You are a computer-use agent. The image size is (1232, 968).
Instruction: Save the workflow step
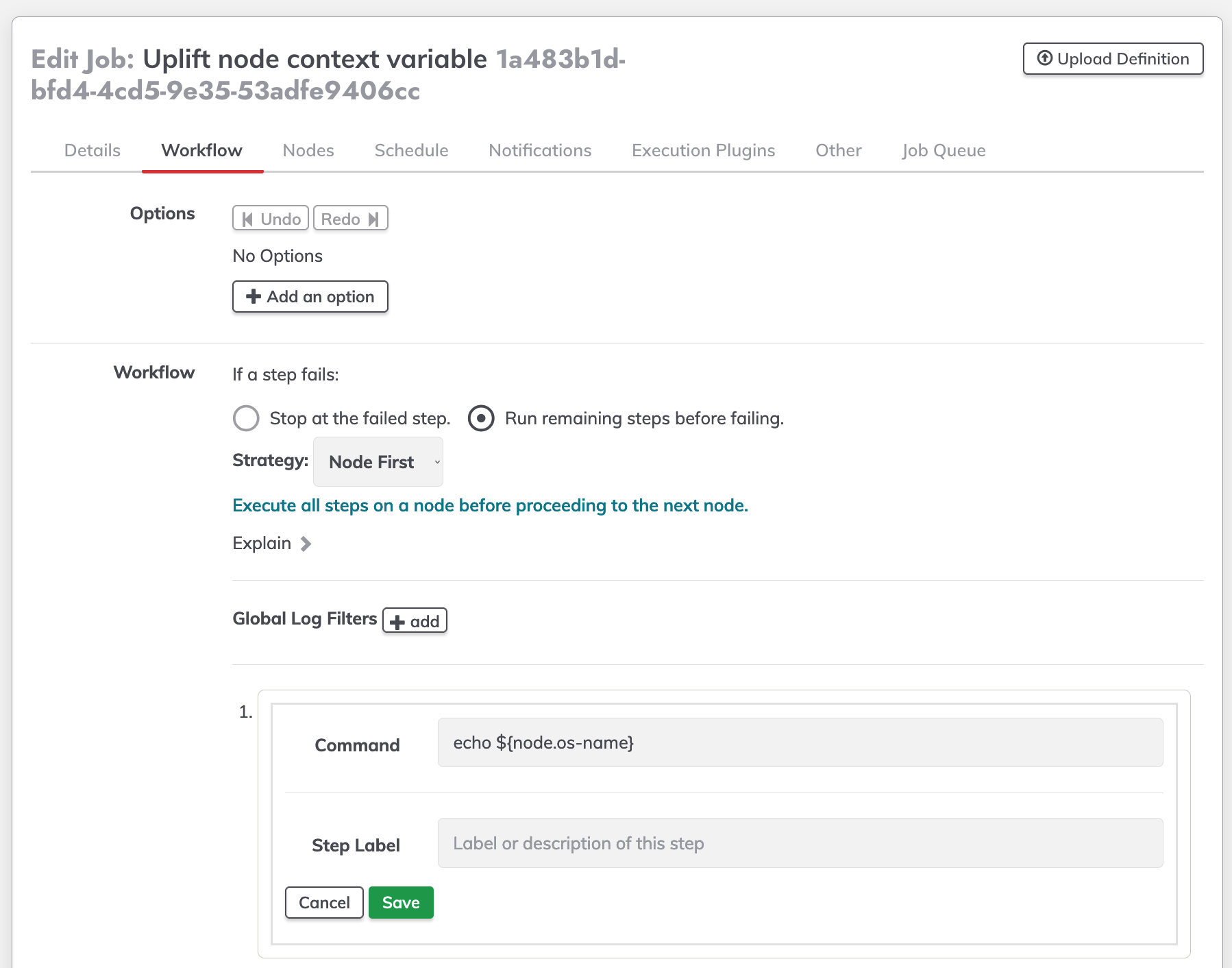pyautogui.click(x=401, y=902)
